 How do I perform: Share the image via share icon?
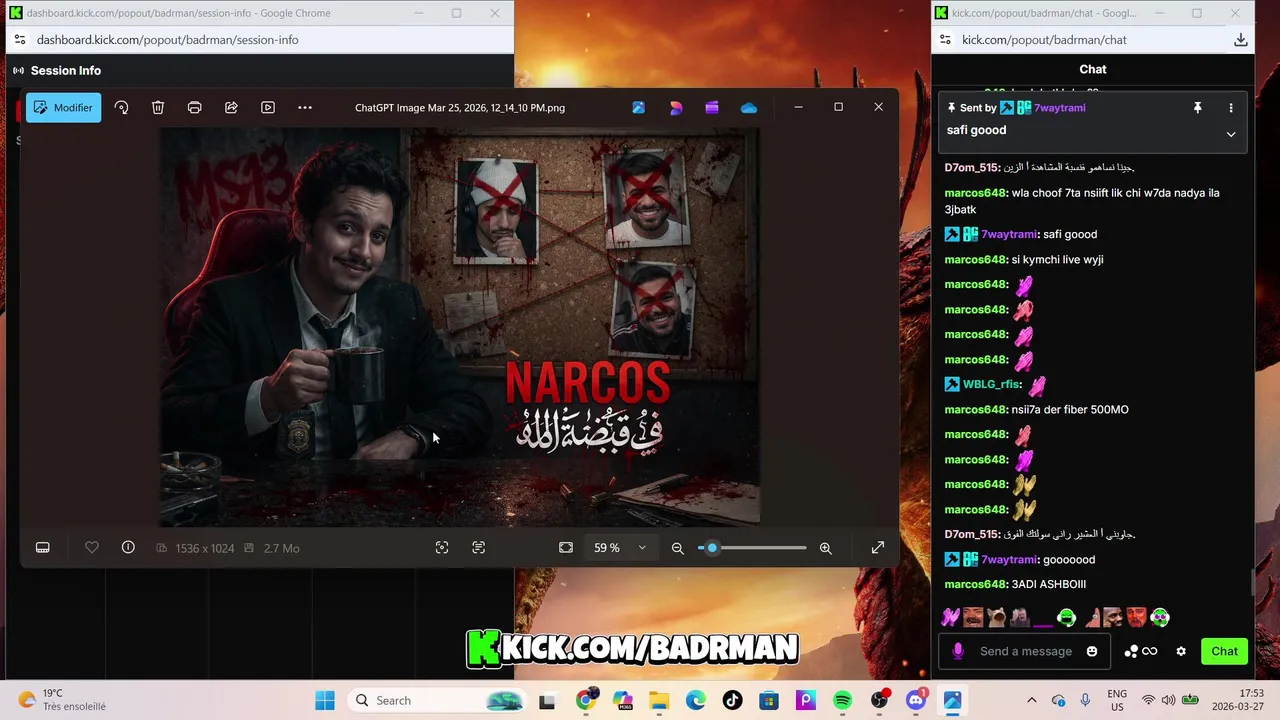pyautogui.click(x=231, y=108)
